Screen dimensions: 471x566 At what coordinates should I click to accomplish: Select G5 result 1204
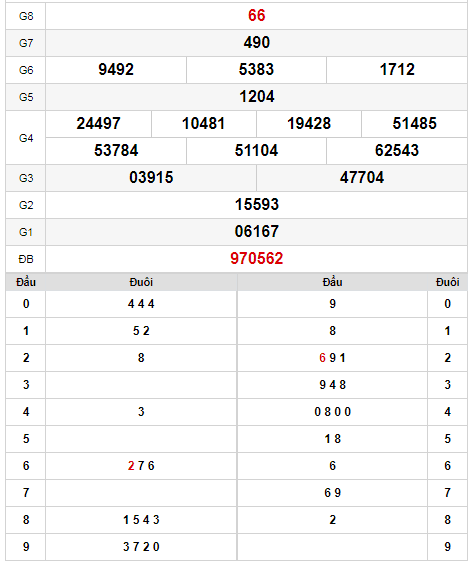click(257, 97)
